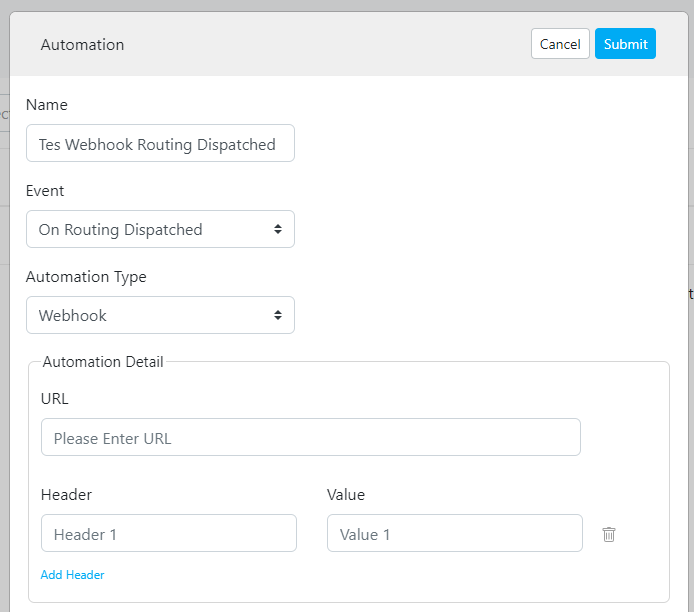Screen dimensions: 694x612
Task: Click the Header column label
Action: tap(67, 495)
